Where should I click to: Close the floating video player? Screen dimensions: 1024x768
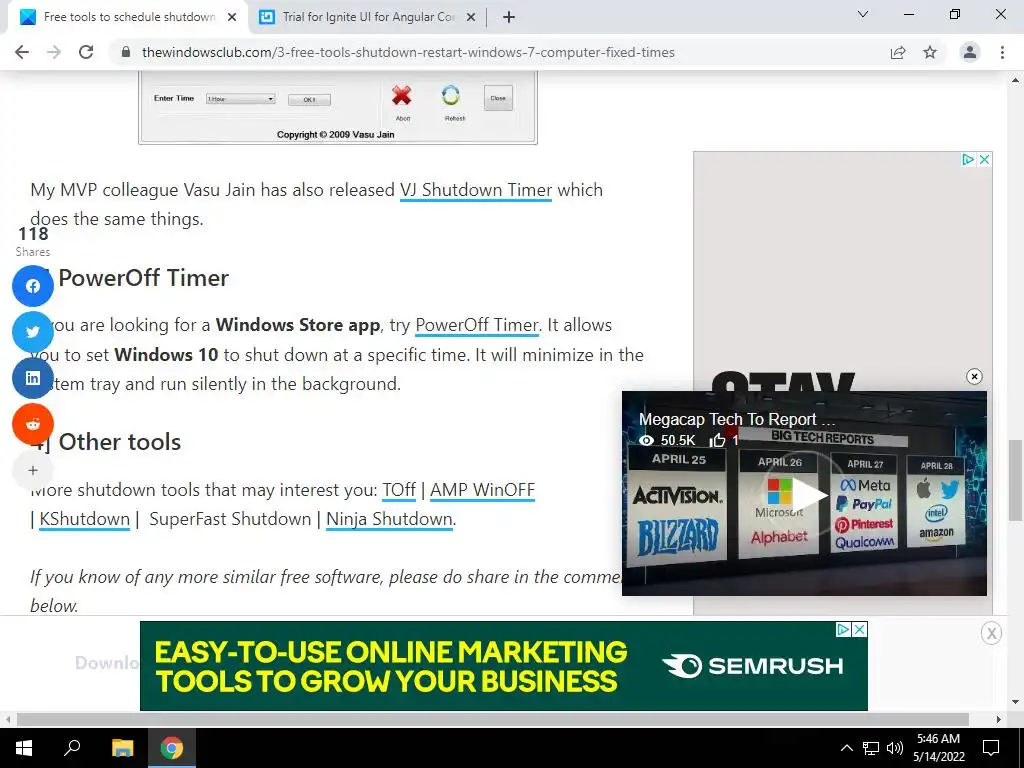(x=974, y=376)
